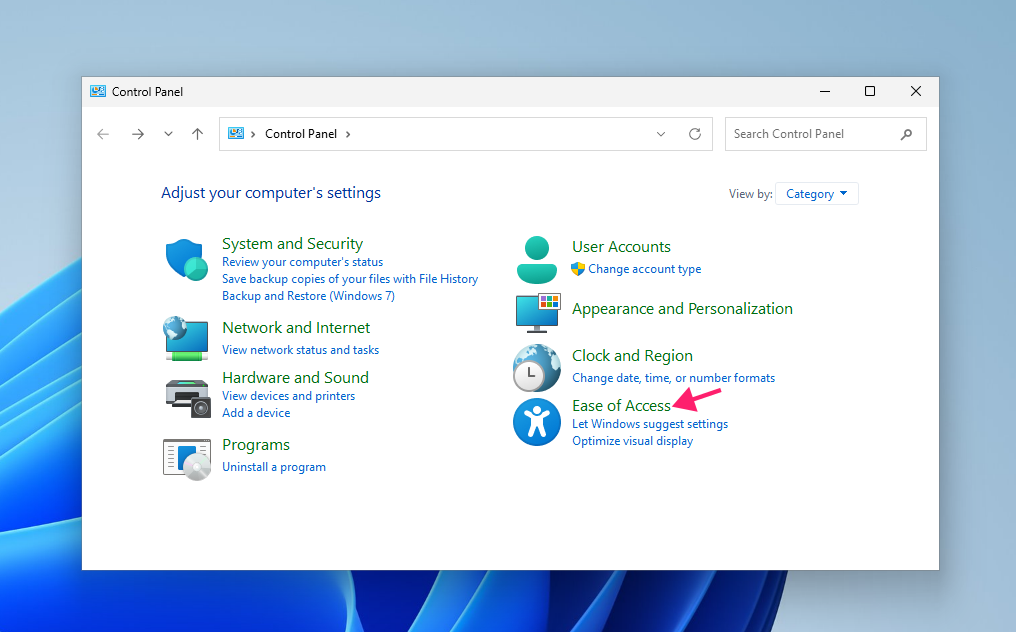Viewport: 1016px width, 632px height.
Task: Click shield icon beside Change account type
Action: 578,268
